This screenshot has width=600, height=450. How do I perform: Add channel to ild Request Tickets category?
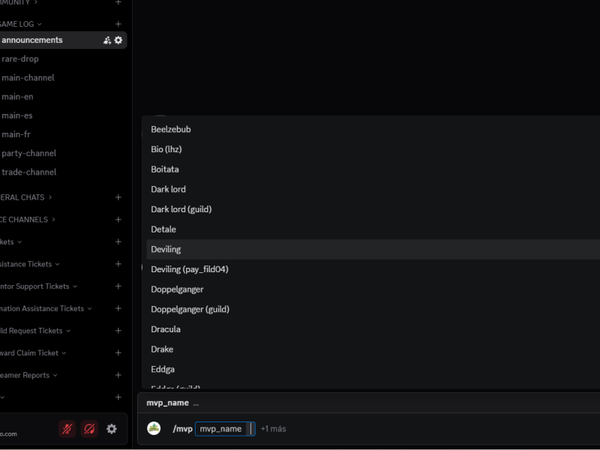pos(118,330)
